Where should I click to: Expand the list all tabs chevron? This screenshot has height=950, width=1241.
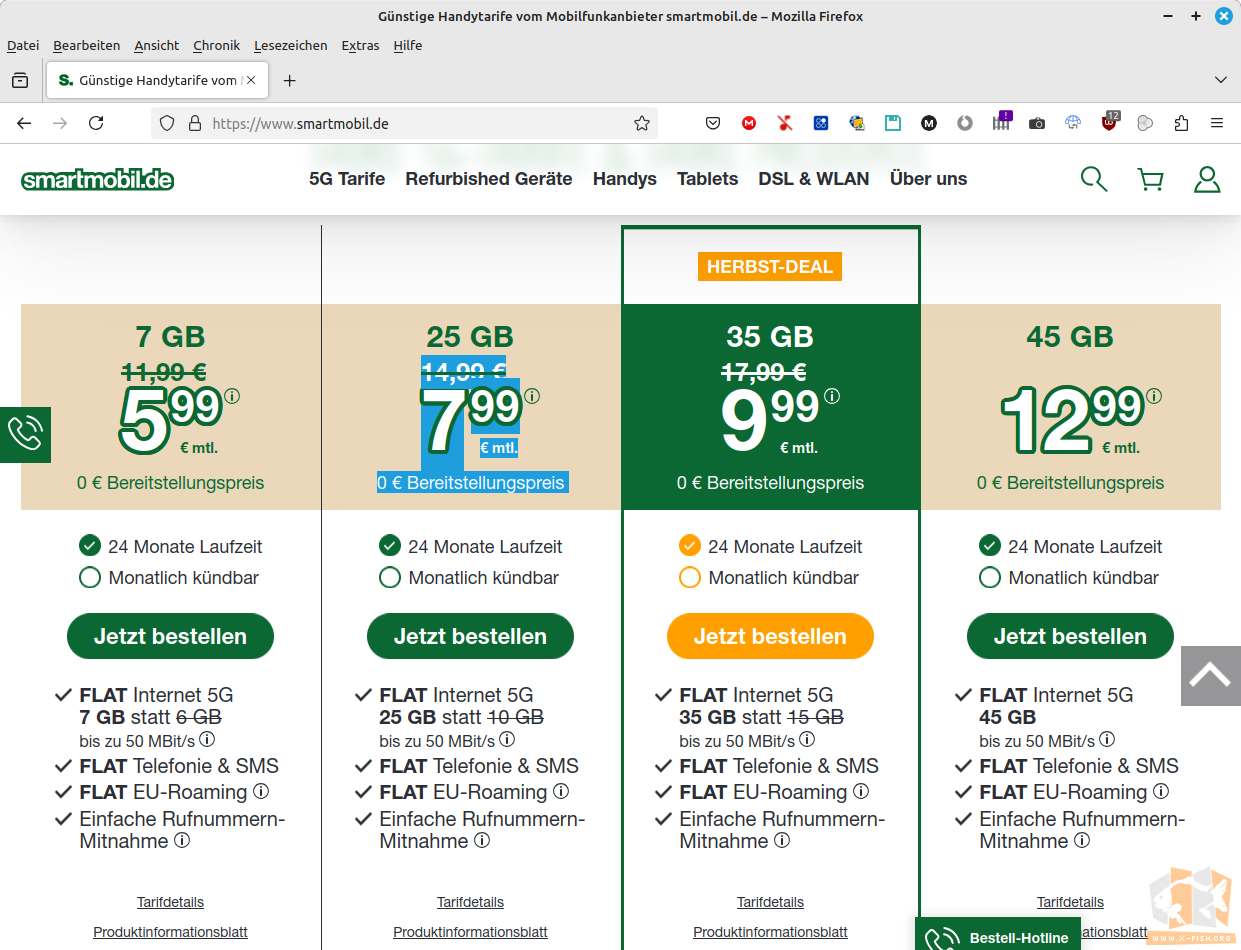click(x=1220, y=80)
